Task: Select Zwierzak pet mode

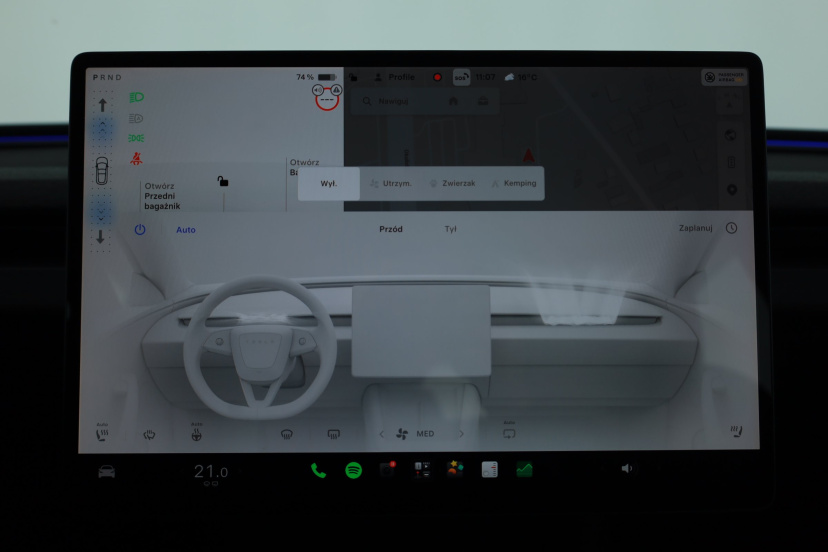Action: 453,183
